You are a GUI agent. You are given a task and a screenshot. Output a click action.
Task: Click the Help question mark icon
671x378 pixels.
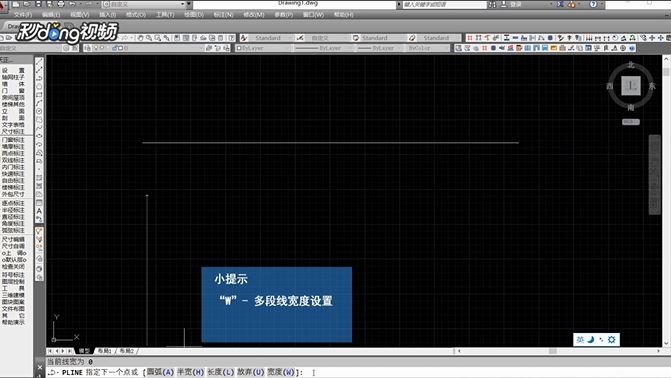[x=593, y=4]
